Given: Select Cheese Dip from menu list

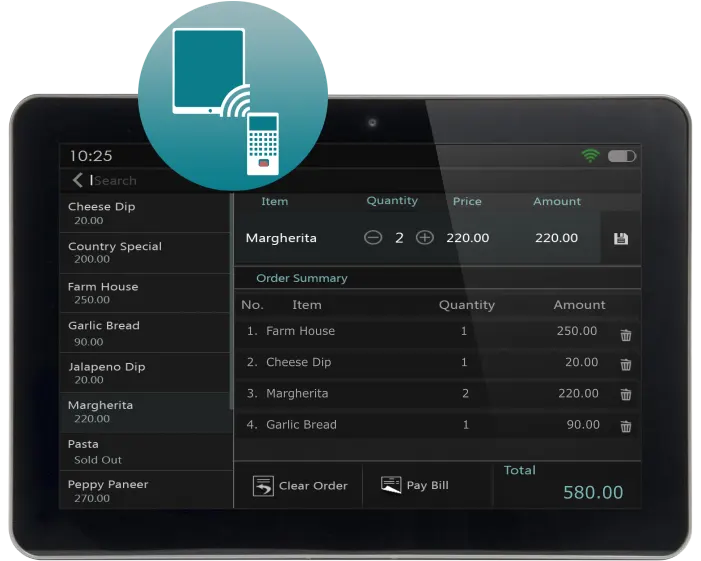Looking at the screenshot, I should 145,213.
